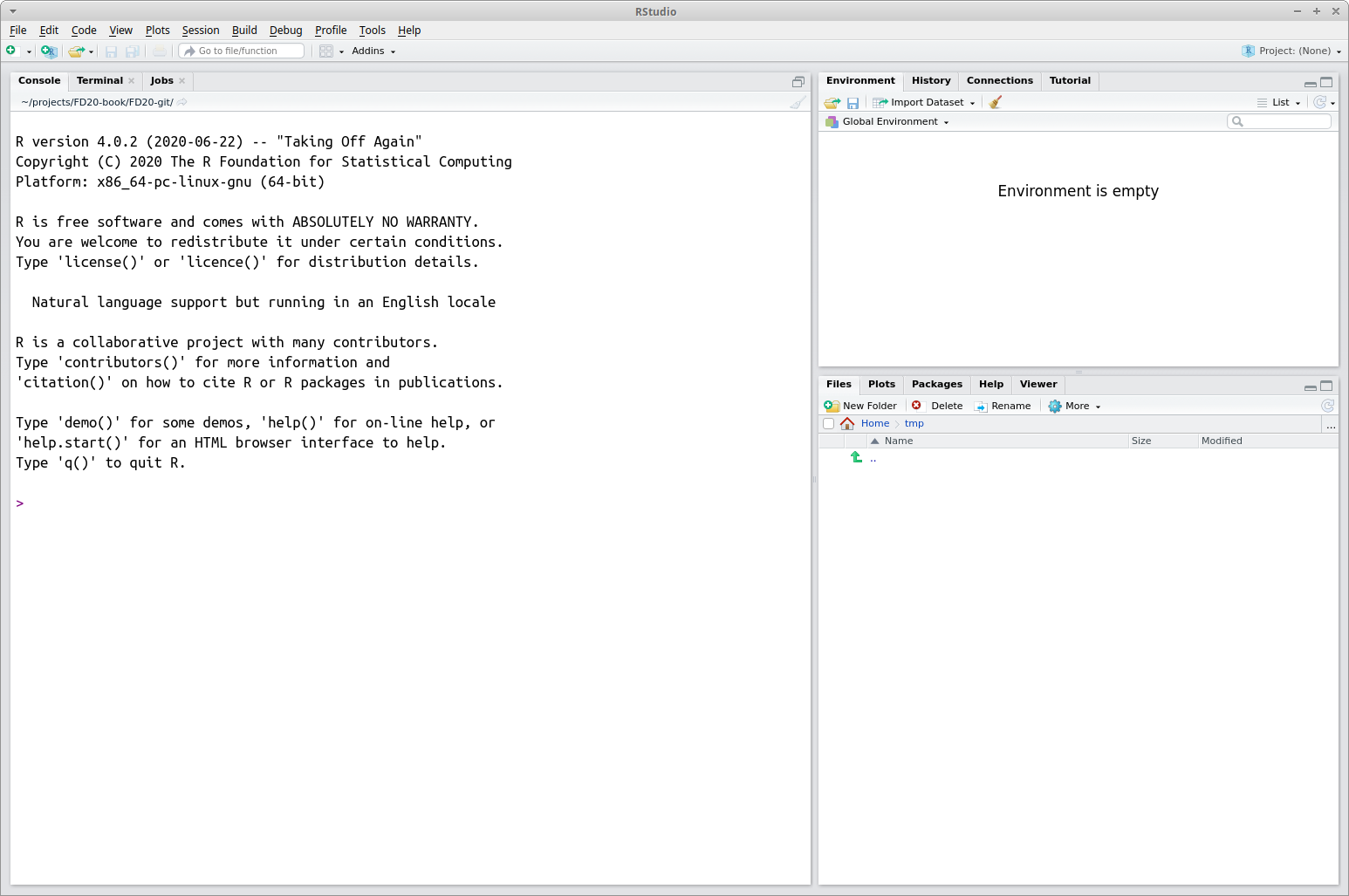Screen dimensions: 1349x896
Task: Open the Tools menu
Action: tap(372, 30)
